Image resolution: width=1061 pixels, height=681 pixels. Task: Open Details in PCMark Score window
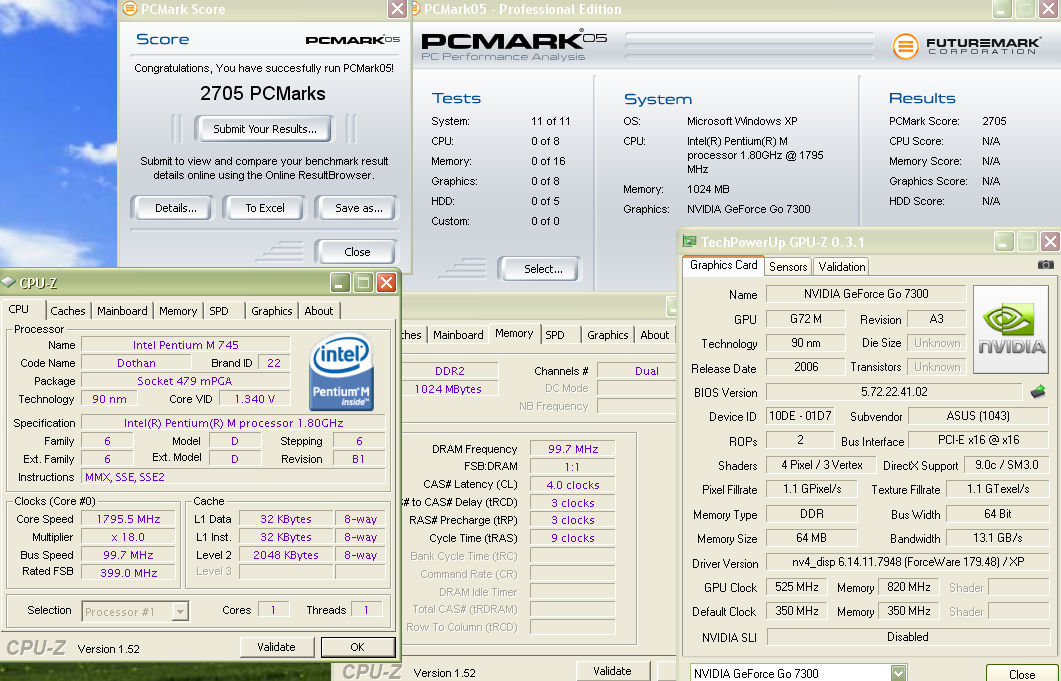pyautogui.click(x=175, y=208)
